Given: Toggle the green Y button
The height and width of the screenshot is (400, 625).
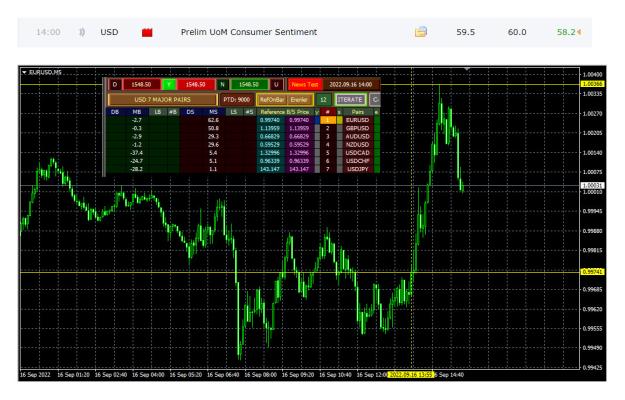Looking at the screenshot, I should coord(169,84).
